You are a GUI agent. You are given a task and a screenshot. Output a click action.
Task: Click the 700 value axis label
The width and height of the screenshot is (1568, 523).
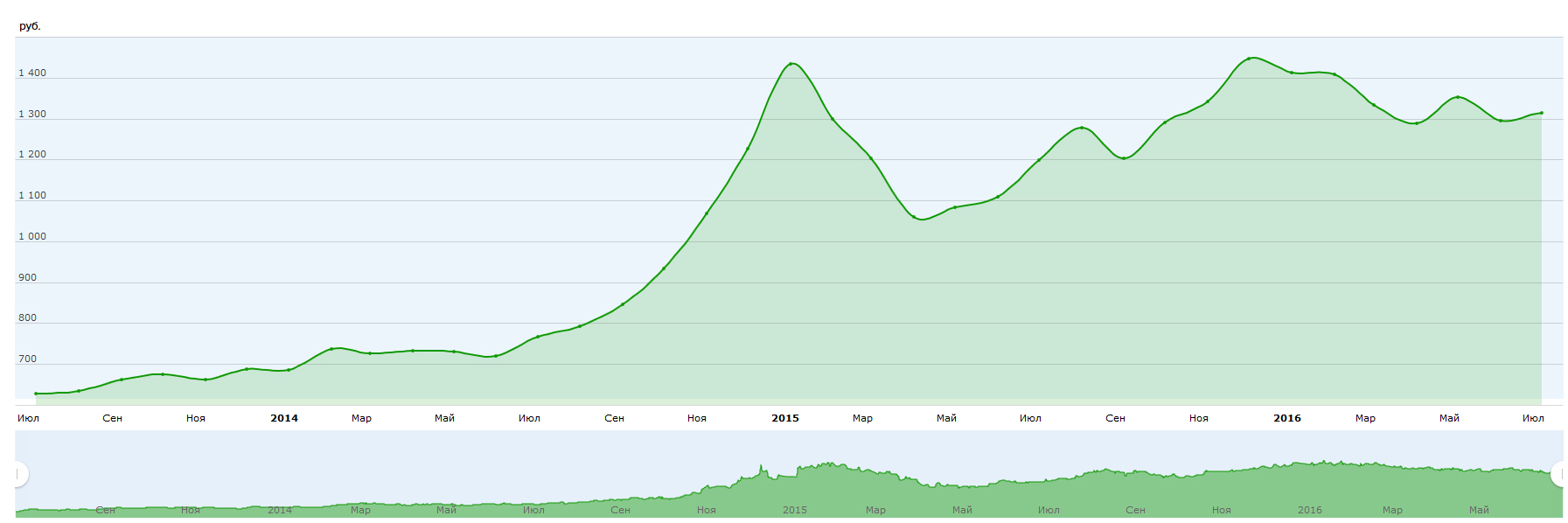pyautogui.click(x=28, y=359)
